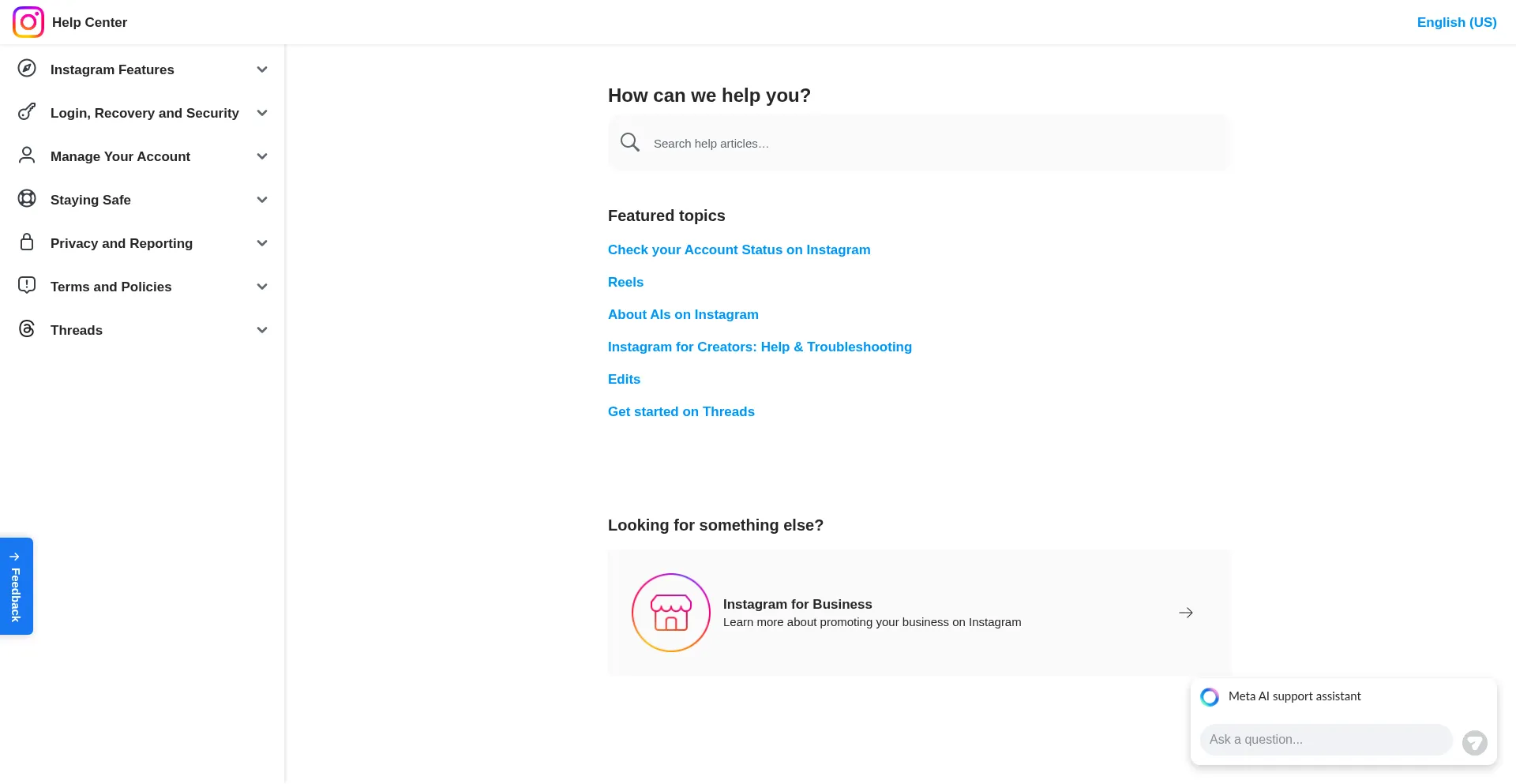This screenshot has width=1516, height=784.
Task: Click the send icon in Meta AI assistant
Action: [x=1475, y=742]
